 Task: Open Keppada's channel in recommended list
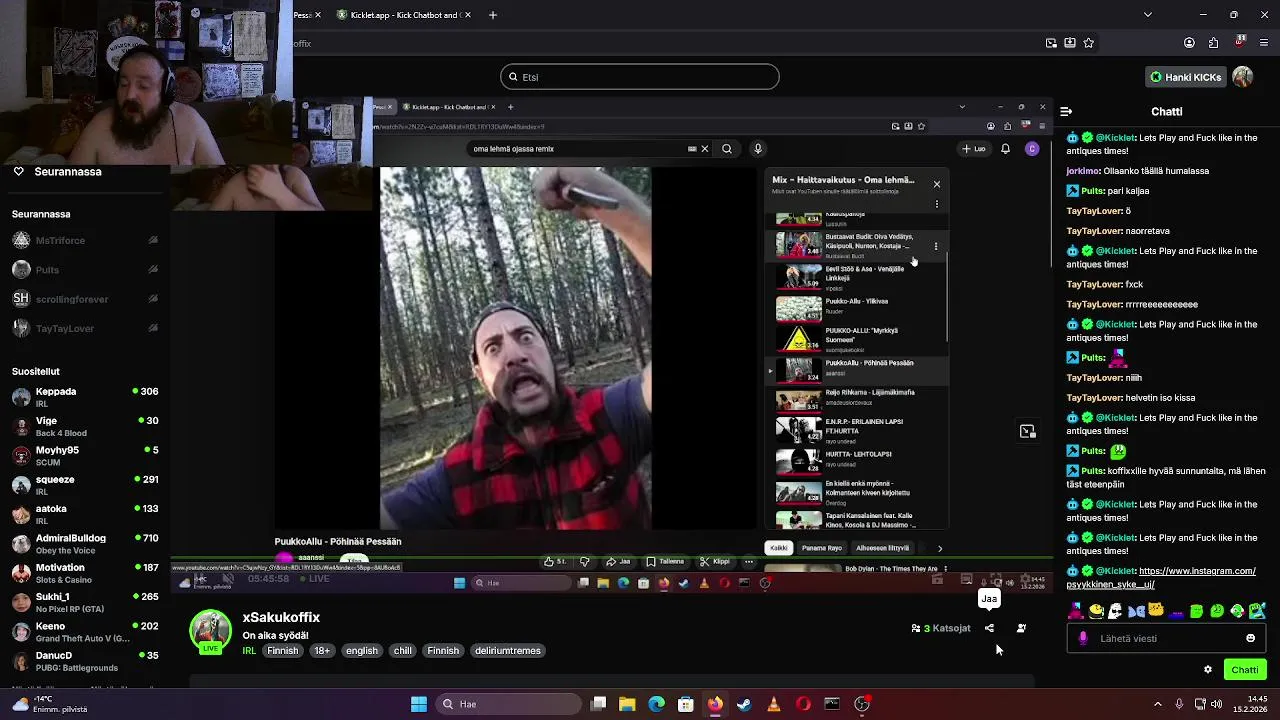click(x=85, y=397)
